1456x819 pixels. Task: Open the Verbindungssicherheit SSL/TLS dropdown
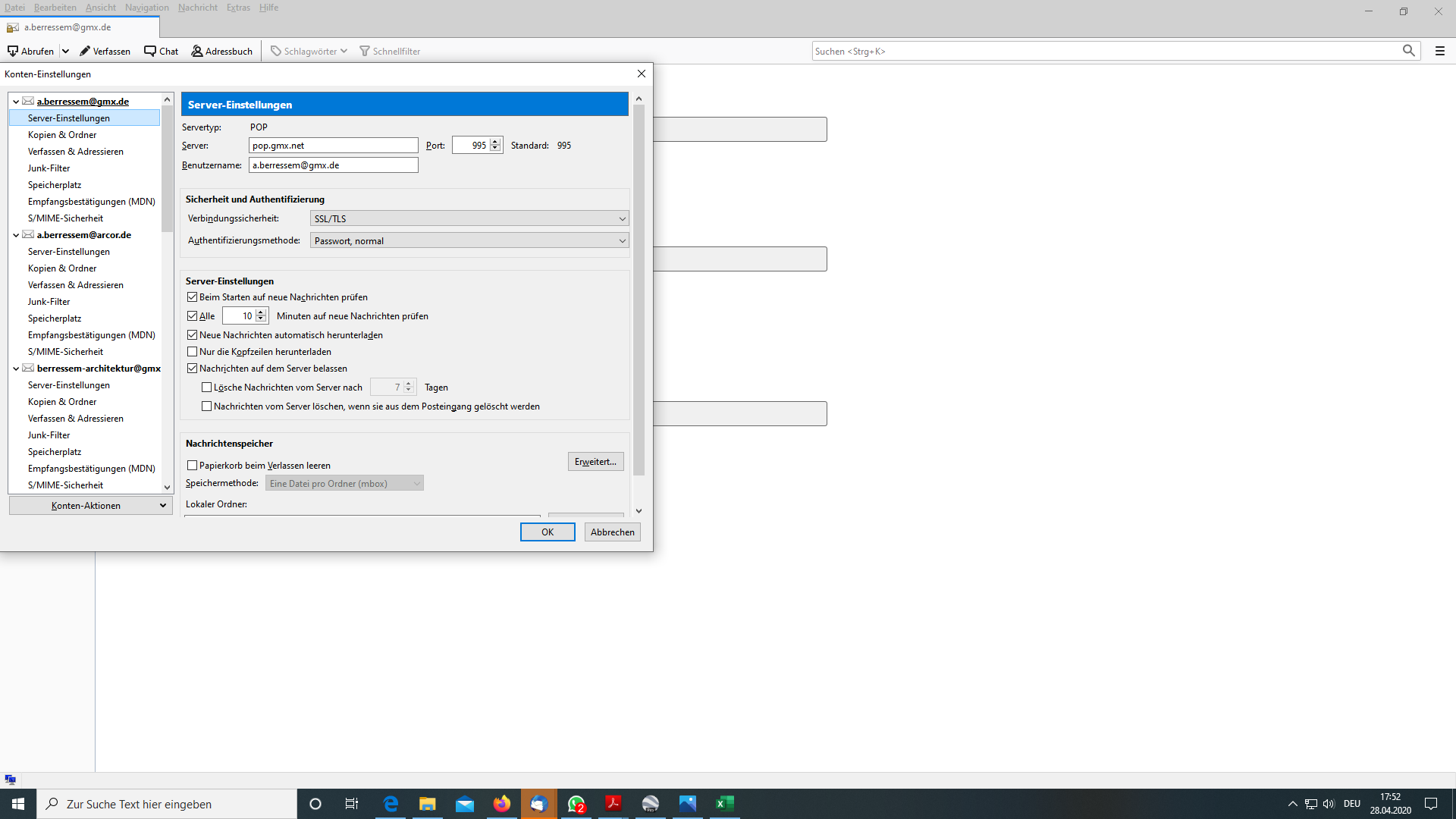coord(469,218)
